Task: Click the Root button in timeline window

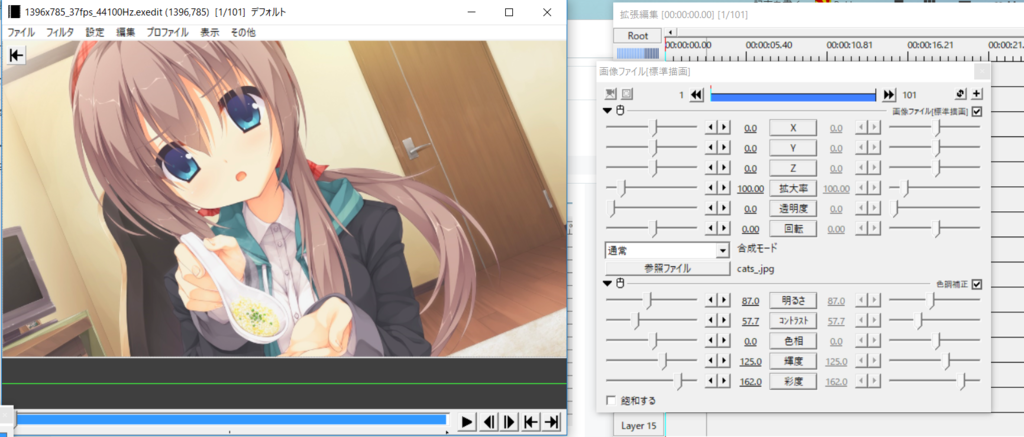Action: point(637,35)
